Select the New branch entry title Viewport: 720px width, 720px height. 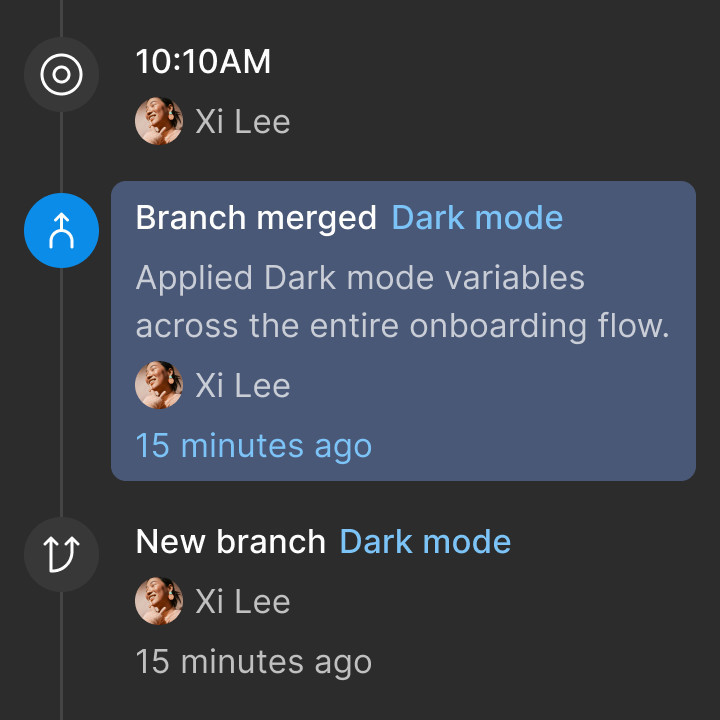click(231, 542)
